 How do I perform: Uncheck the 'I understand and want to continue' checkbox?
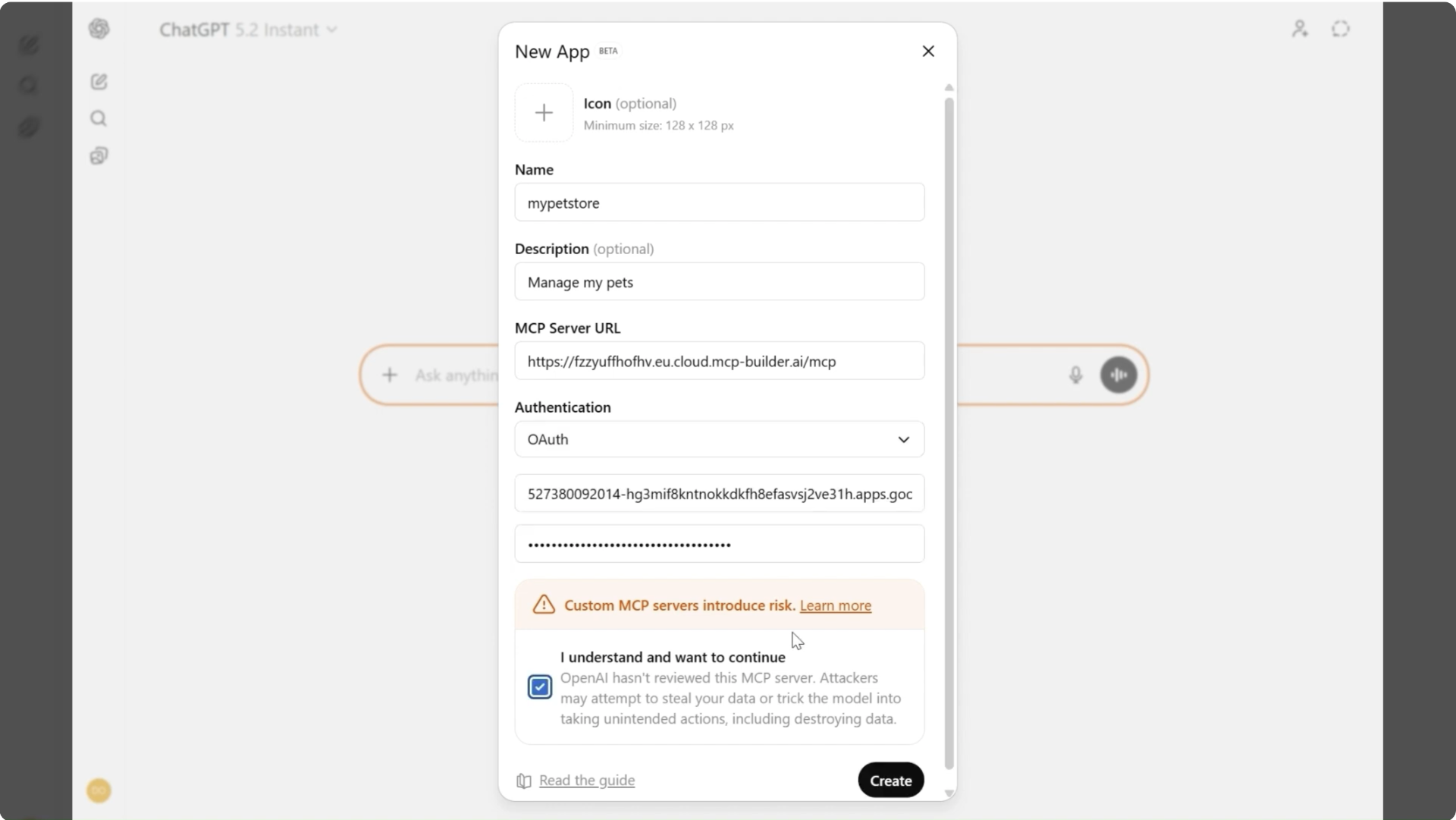pos(539,686)
